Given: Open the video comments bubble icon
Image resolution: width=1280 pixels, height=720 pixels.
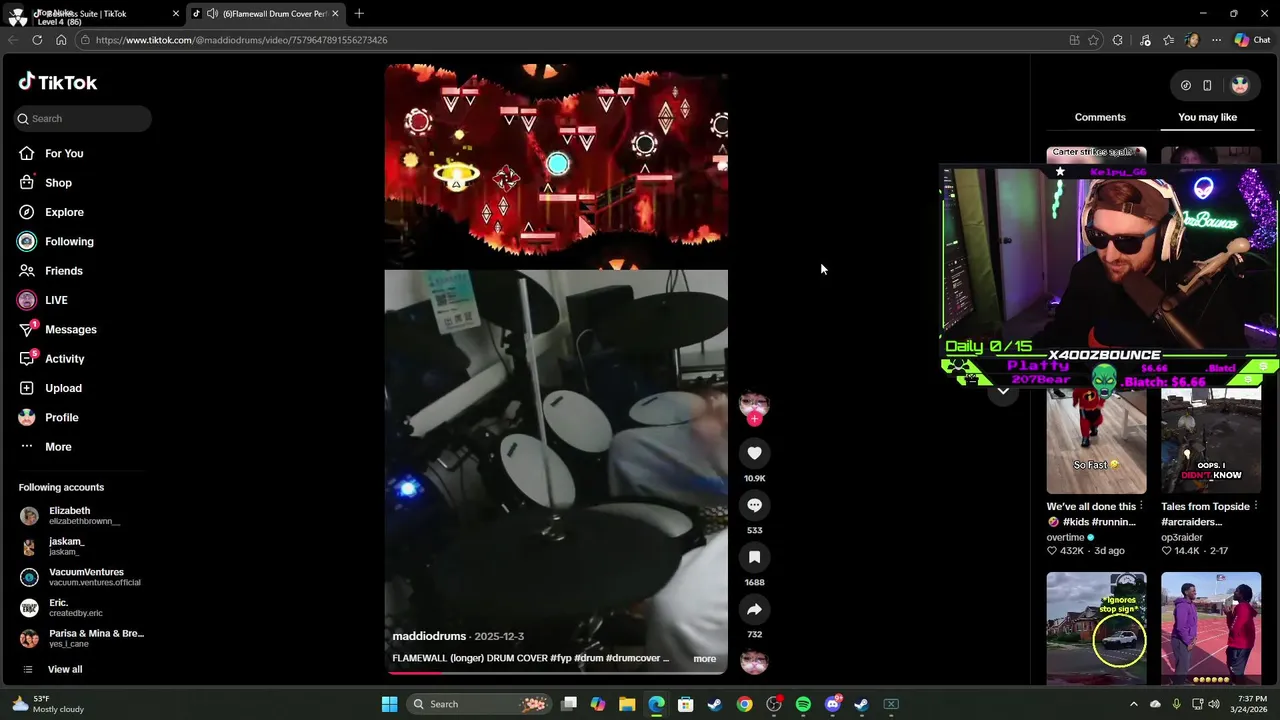Looking at the screenshot, I should 754,505.
